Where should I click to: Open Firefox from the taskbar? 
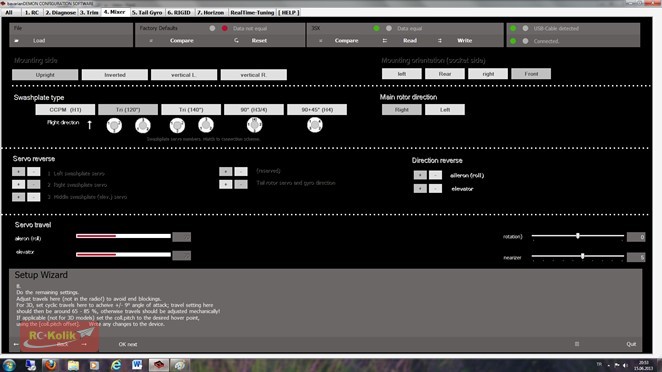tap(51, 365)
